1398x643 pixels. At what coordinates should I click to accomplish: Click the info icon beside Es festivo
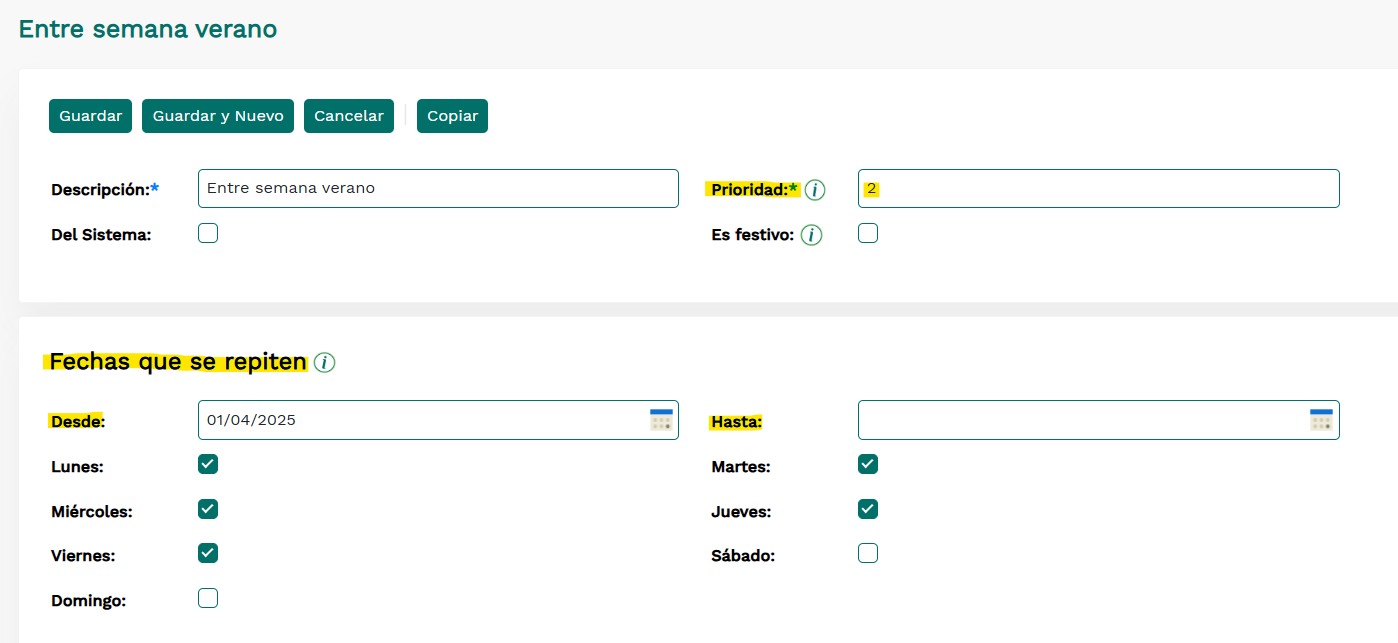(x=811, y=236)
